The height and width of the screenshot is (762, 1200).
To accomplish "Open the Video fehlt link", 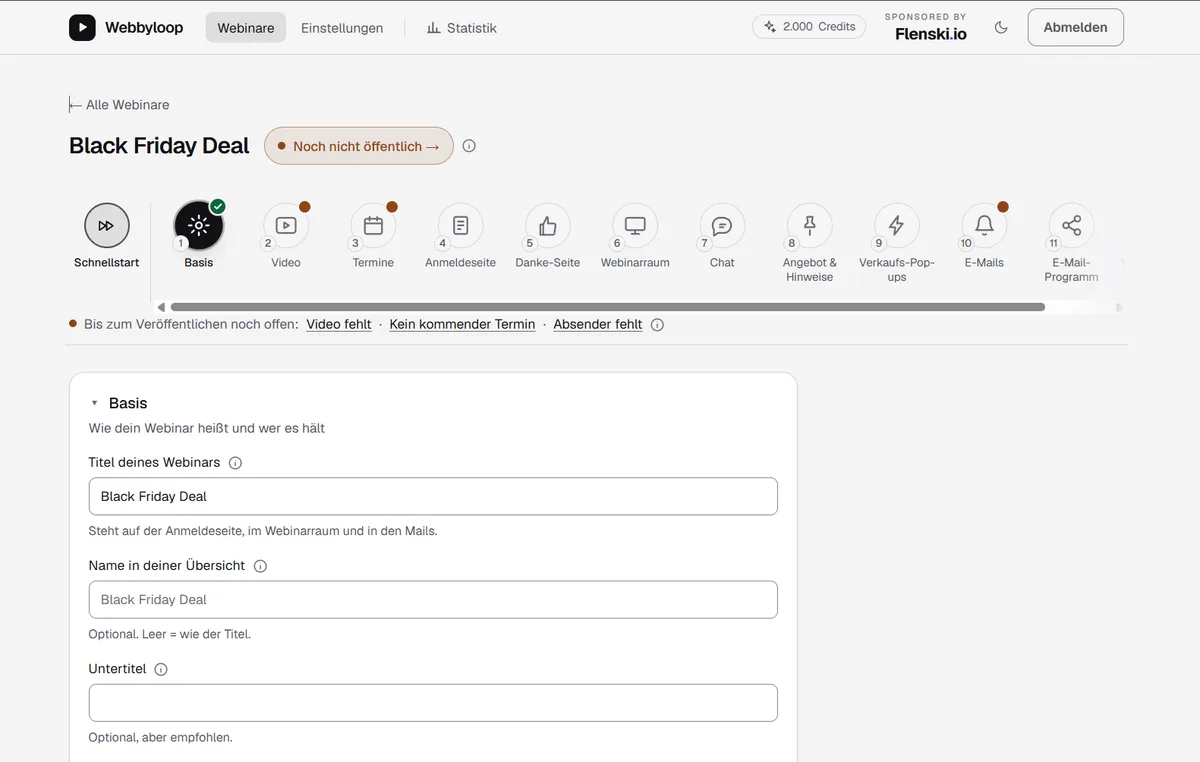I will (x=339, y=324).
